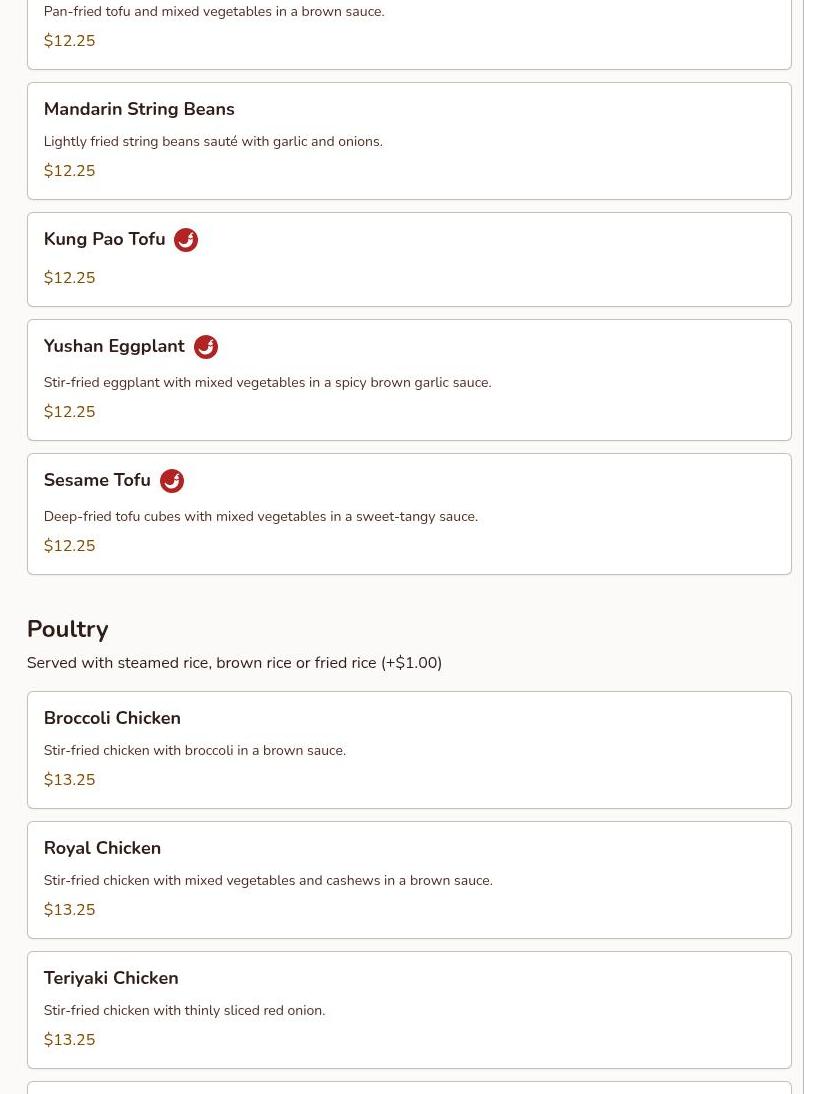Click the $12.25 price under Mandarin String Beans
Screen dimensions: 824x1094
click(70, 171)
